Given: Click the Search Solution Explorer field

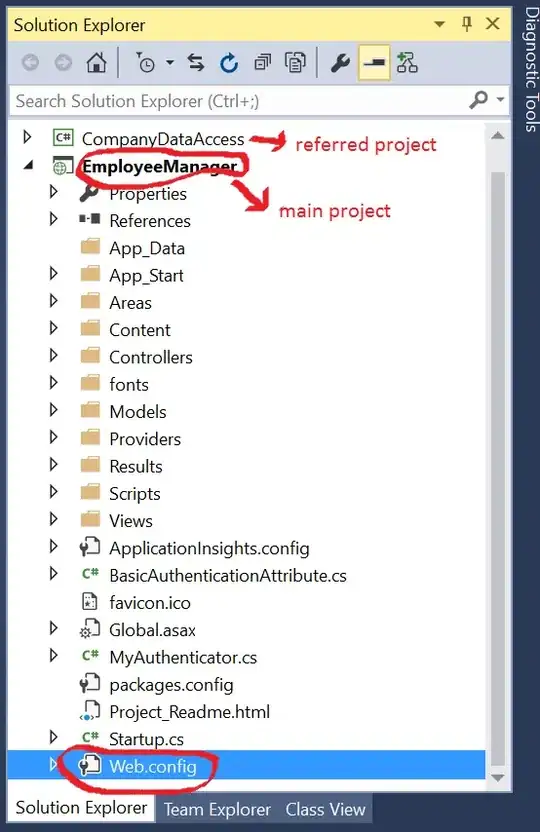Looking at the screenshot, I should click(x=239, y=100).
